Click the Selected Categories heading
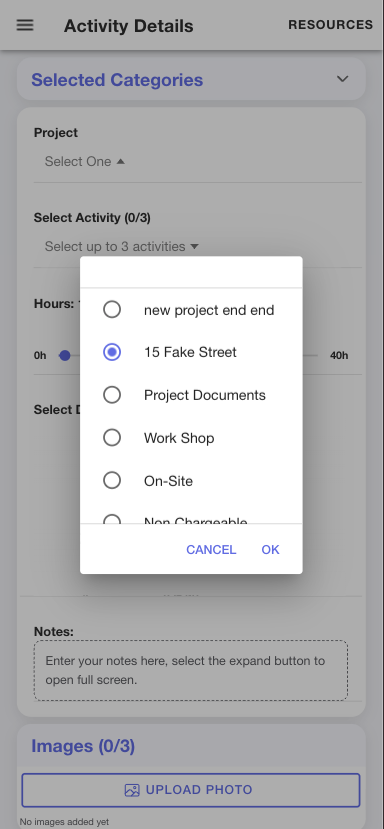The height and width of the screenshot is (829, 384). [117, 80]
